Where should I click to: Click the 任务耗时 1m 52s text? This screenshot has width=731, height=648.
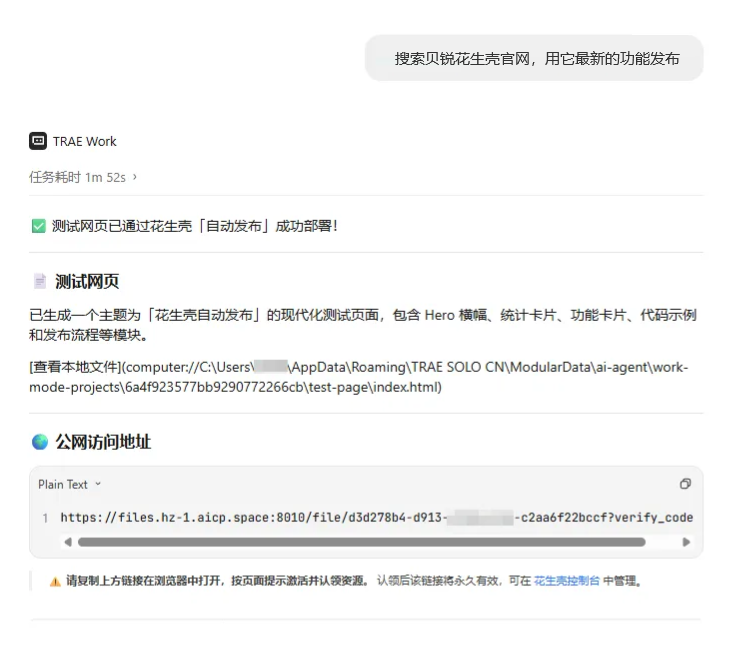[x=77, y=177]
